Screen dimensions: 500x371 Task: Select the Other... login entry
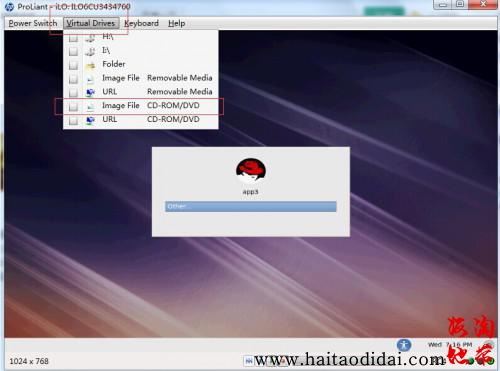251,206
